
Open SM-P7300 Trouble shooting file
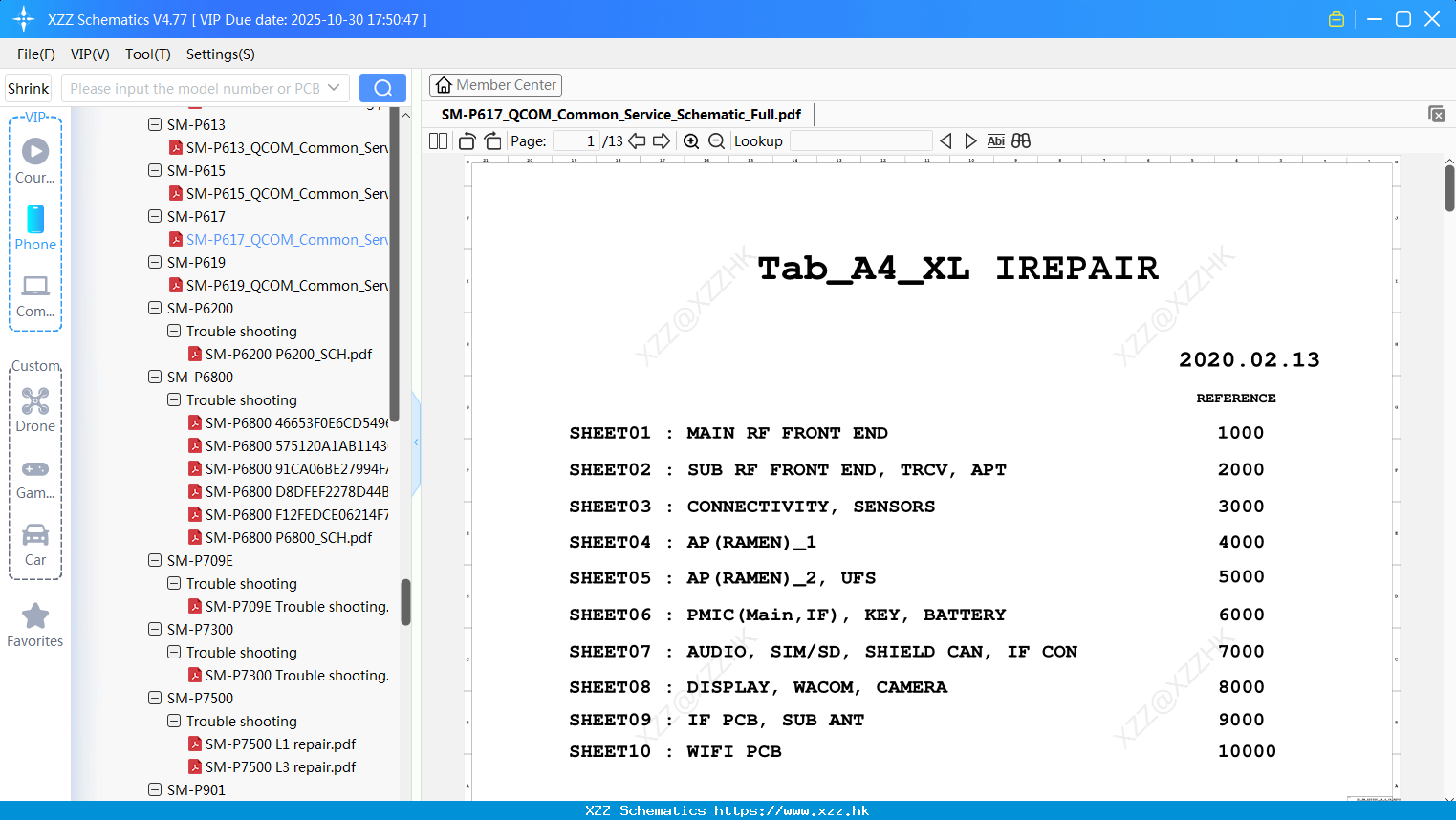(x=289, y=675)
